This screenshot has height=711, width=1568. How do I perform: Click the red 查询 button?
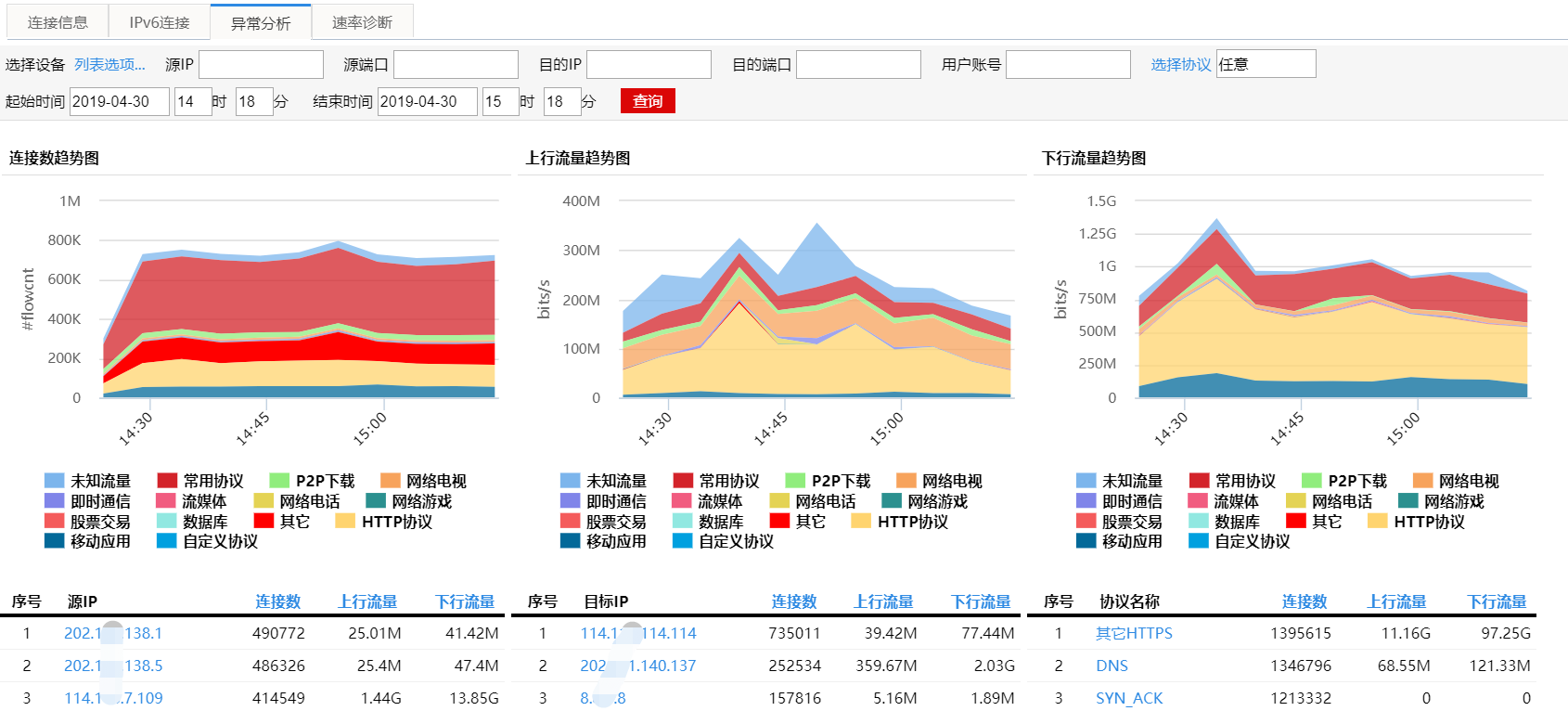(648, 101)
